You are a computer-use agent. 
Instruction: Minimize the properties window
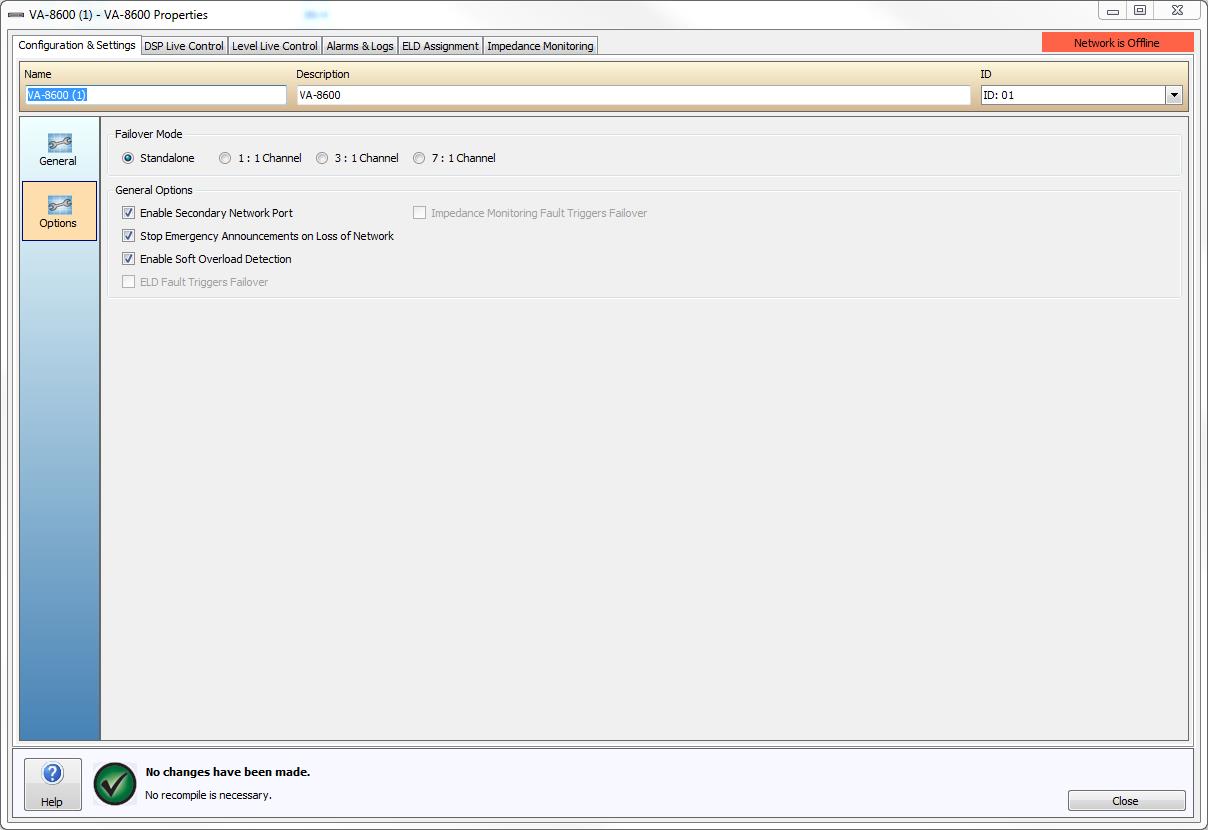(1113, 11)
